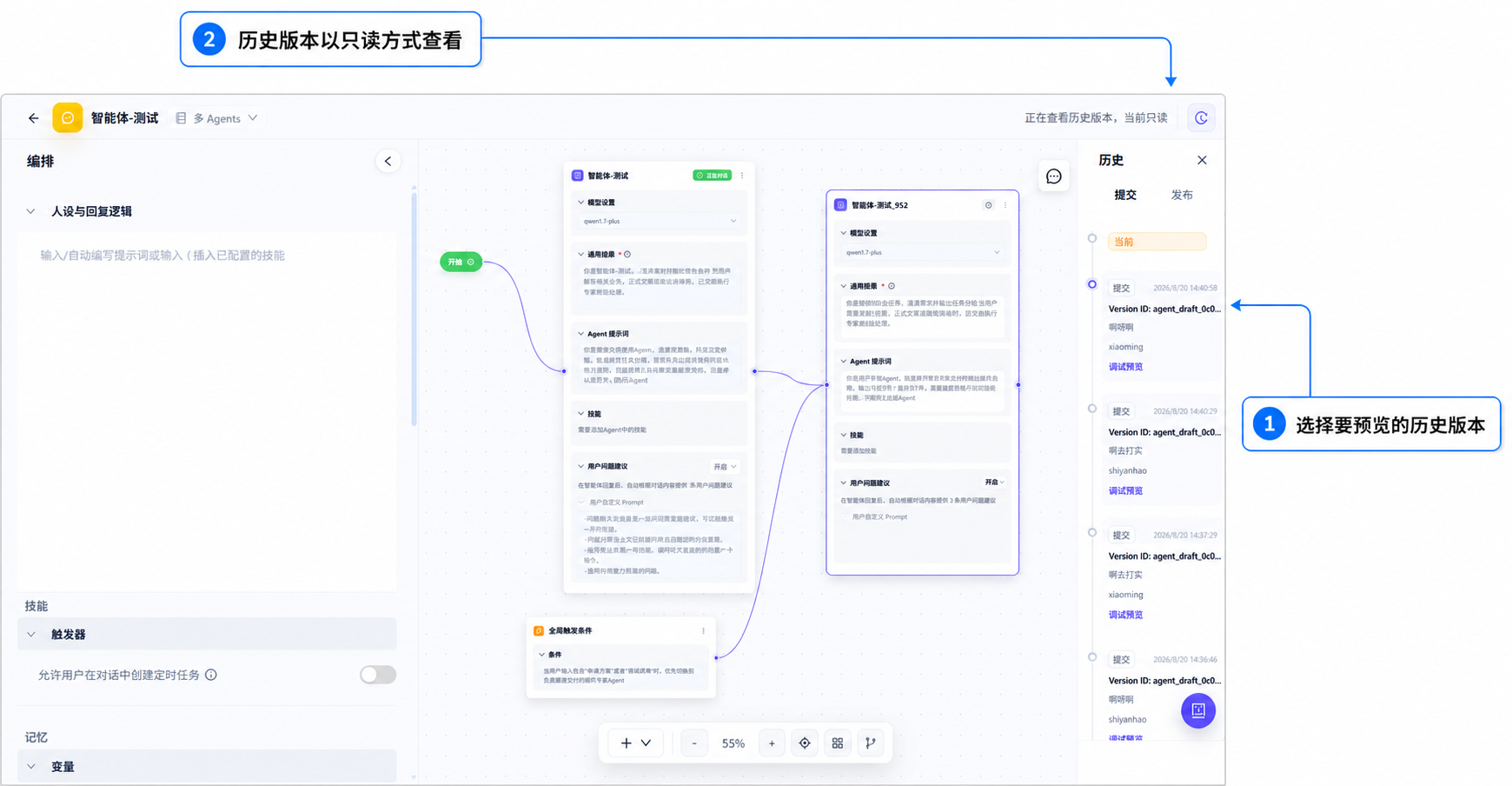Switch to the 发布 tab
1512x786 pixels.
1182,195
